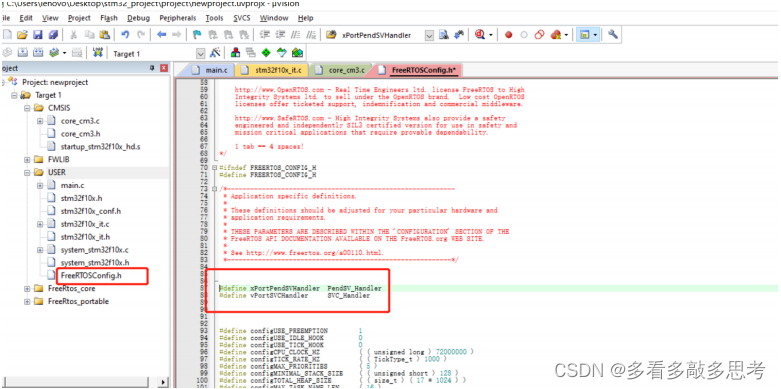The width and height of the screenshot is (781, 389).
Task: Save all open files
Action: (x=53, y=35)
